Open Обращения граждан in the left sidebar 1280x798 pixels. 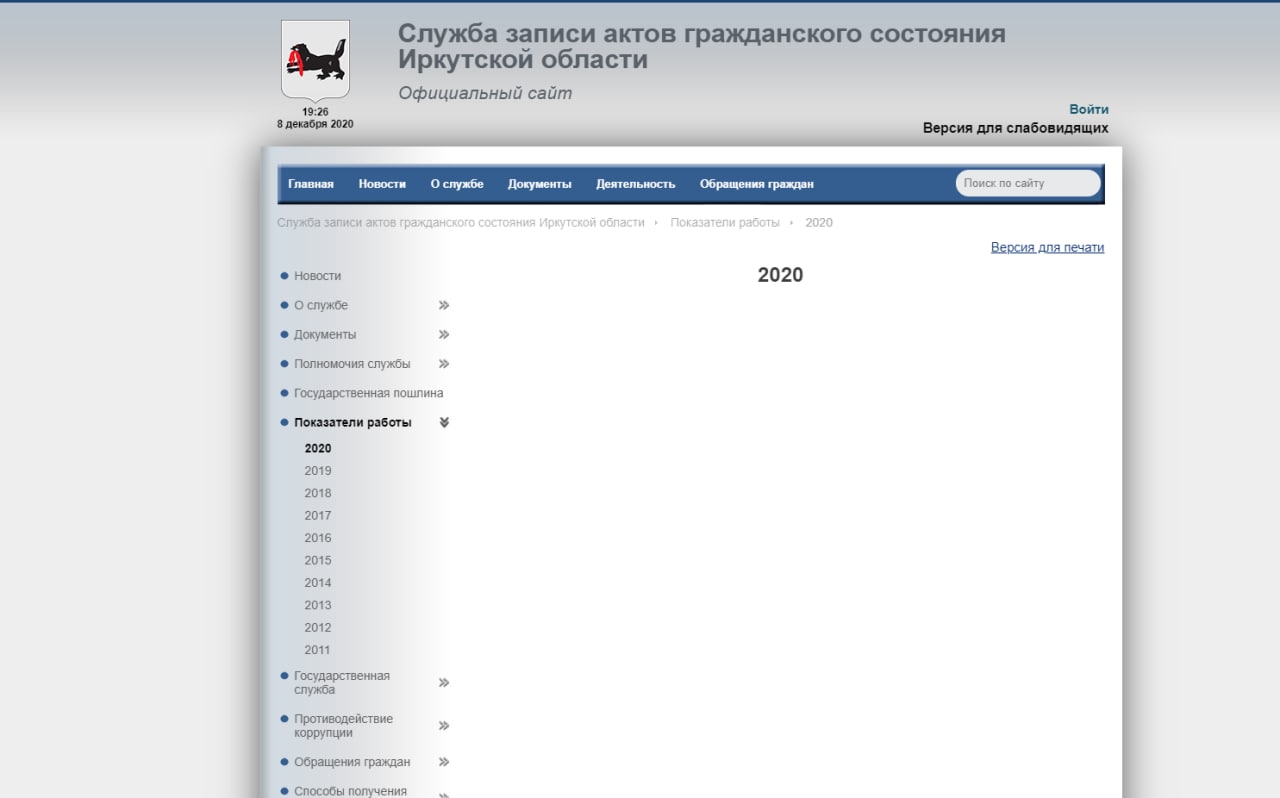(352, 762)
